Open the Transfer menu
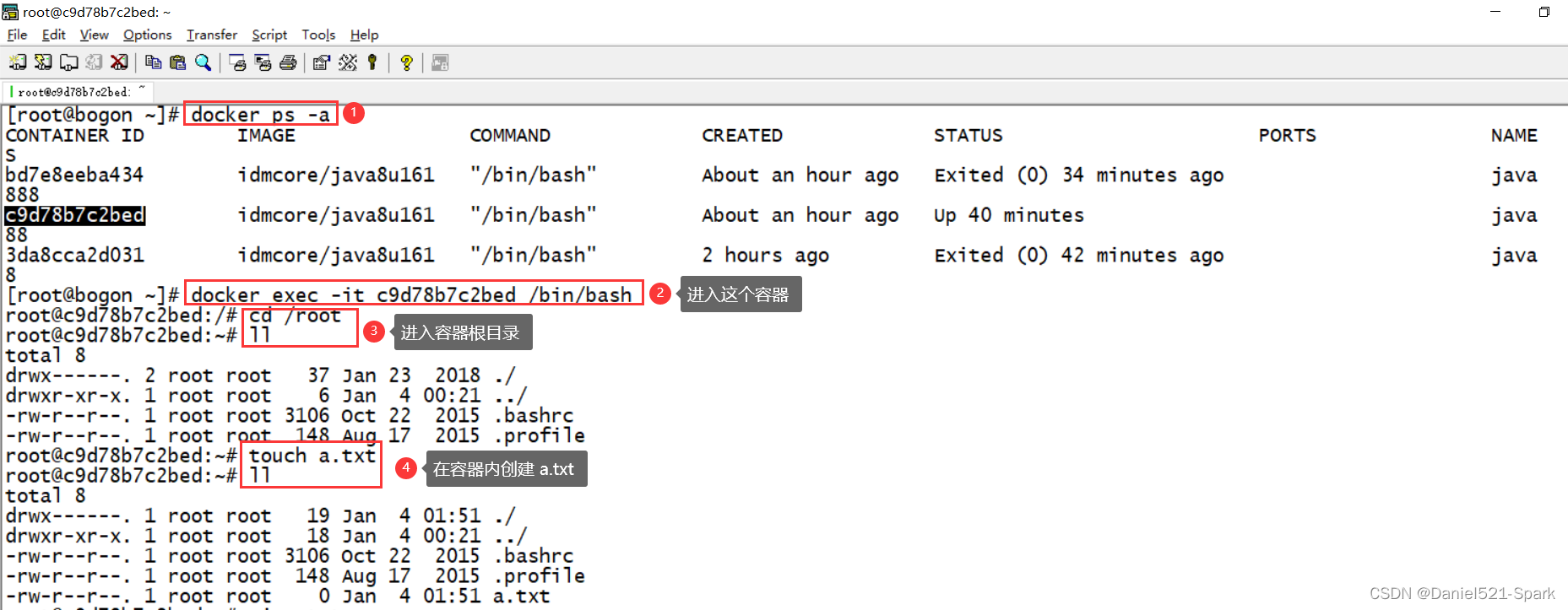 [212, 35]
